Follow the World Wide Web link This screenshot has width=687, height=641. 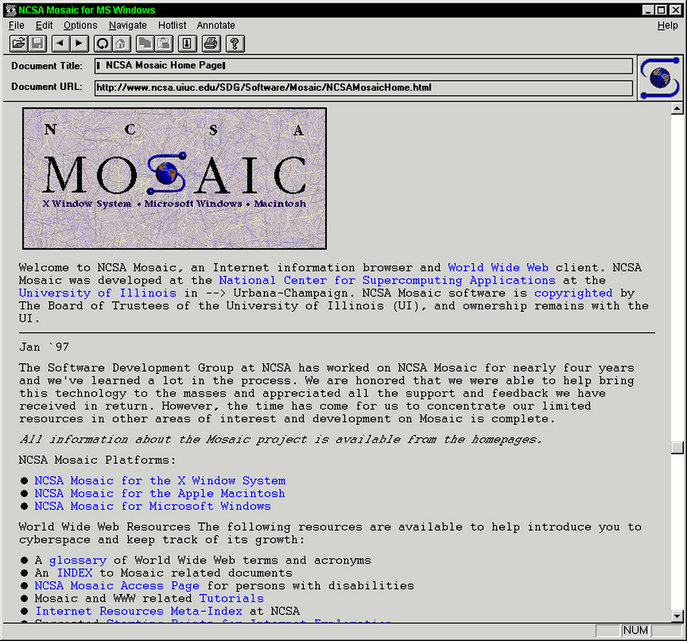(x=498, y=267)
